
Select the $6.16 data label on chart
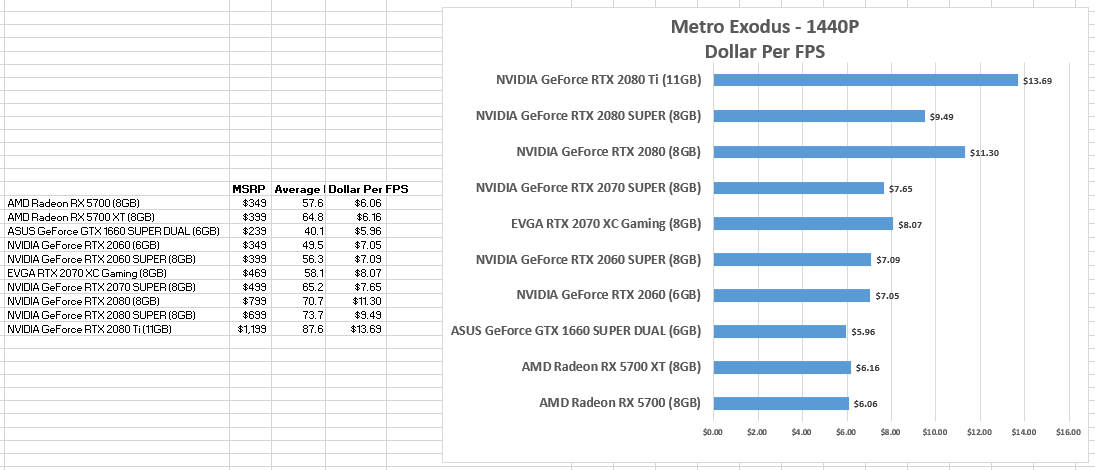(867, 368)
